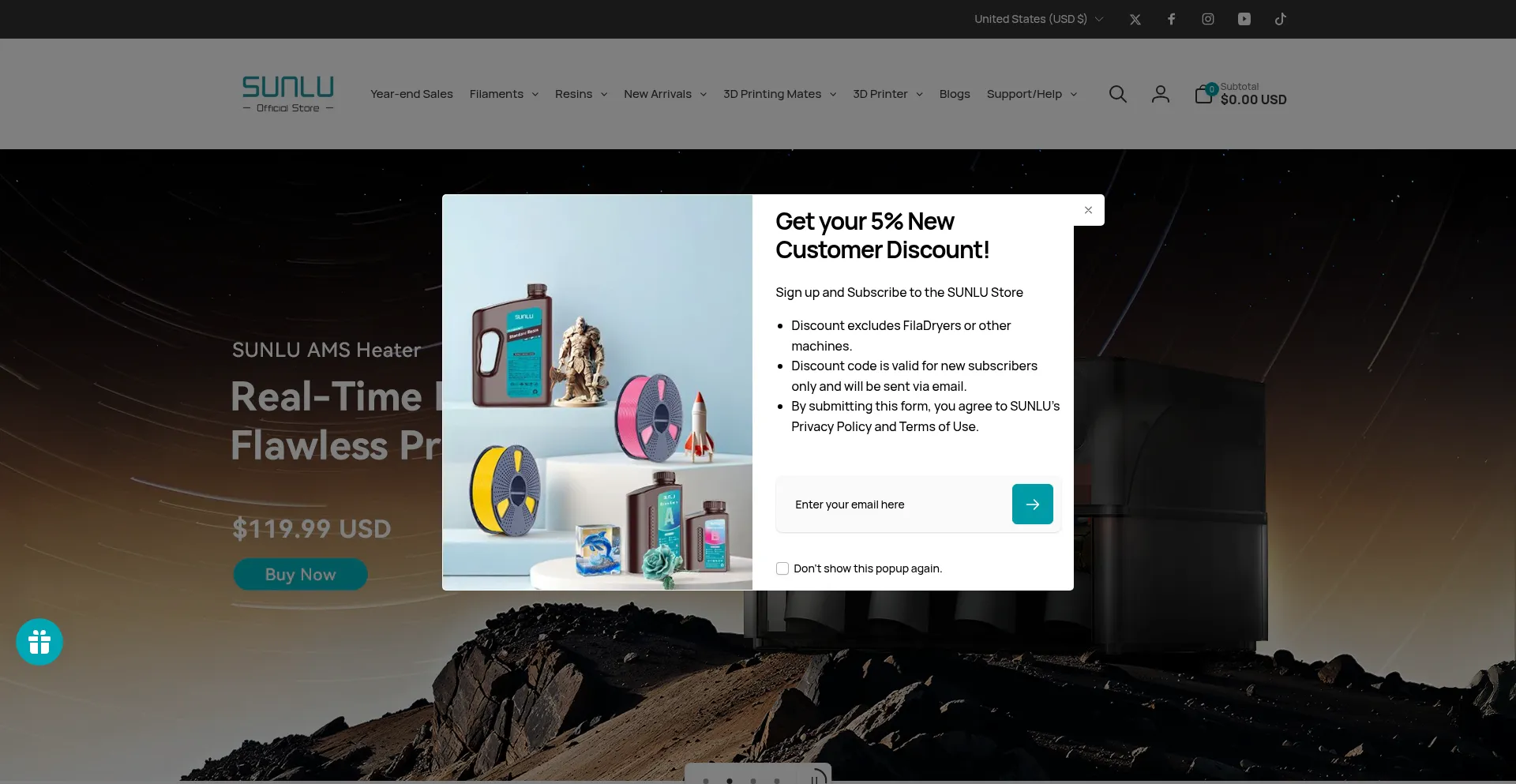This screenshot has width=1516, height=784.
Task: Expand the 3D Printing Mates dropdown
Action: coord(779,94)
